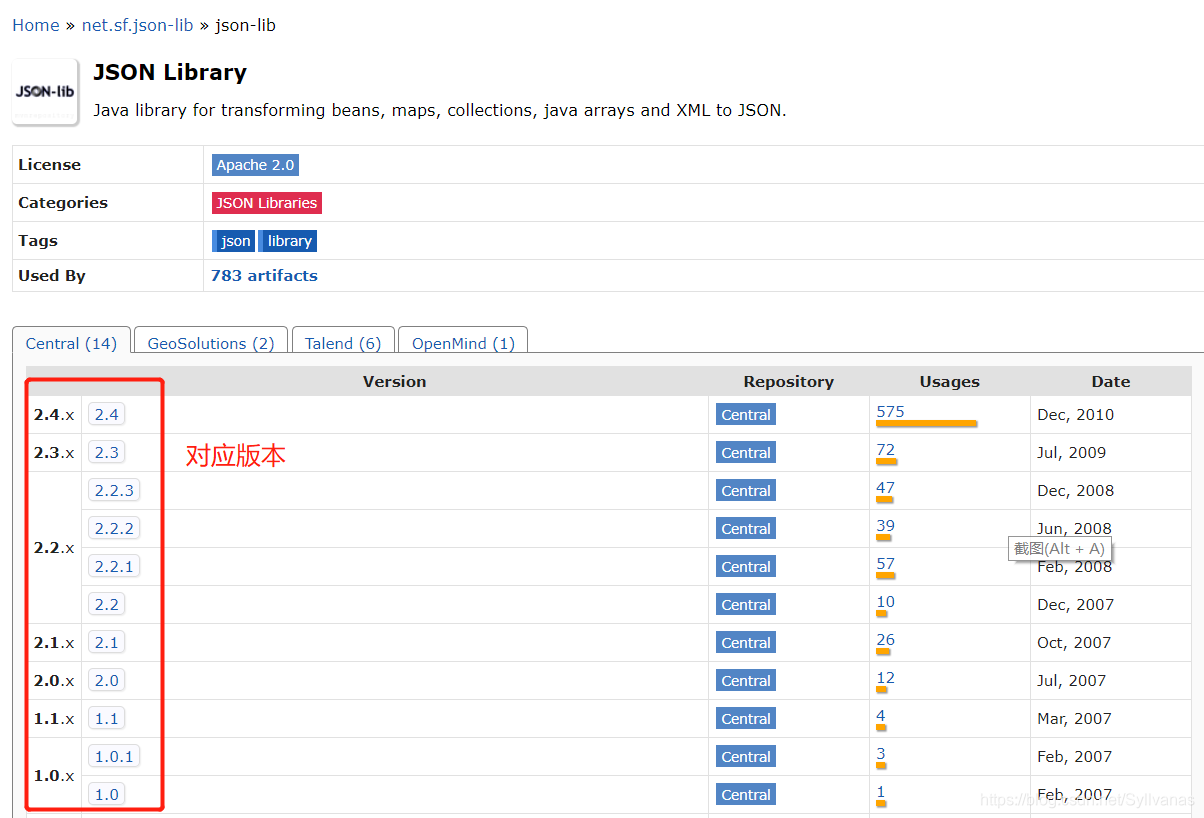Open version 1.0.1
1204x818 pixels.
pos(114,756)
